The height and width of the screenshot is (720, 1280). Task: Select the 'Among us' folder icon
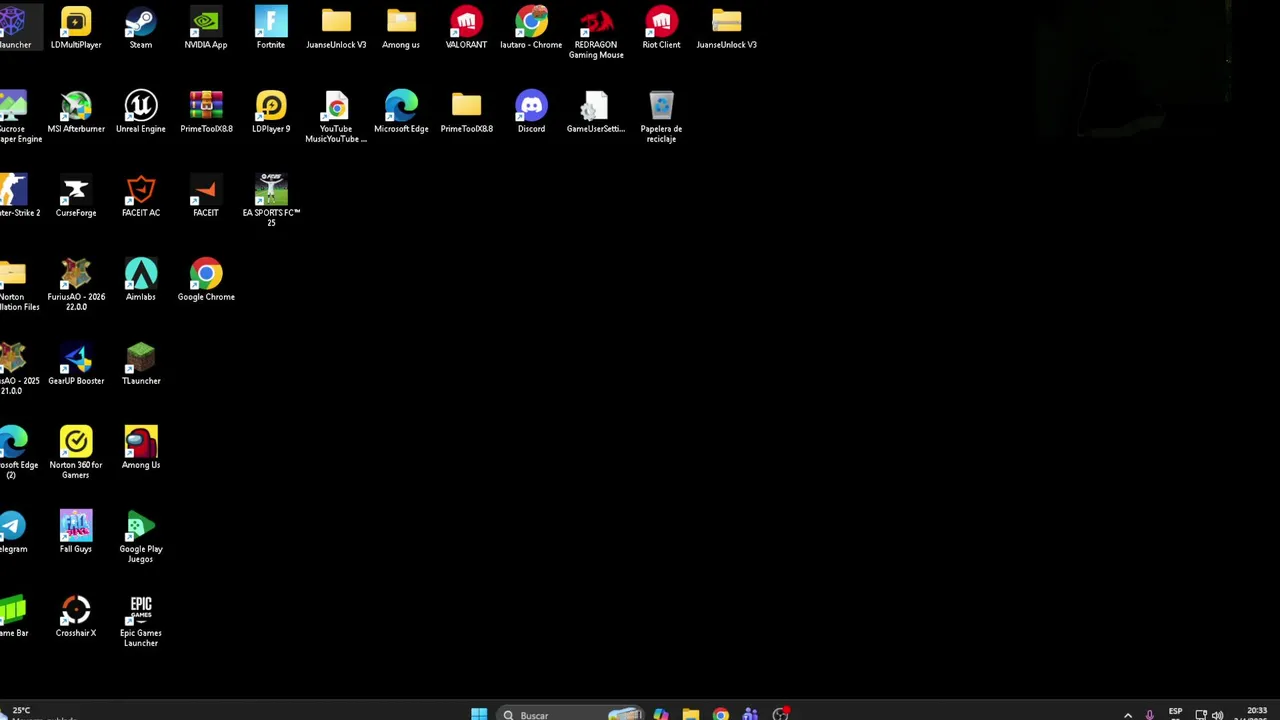coord(401,28)
